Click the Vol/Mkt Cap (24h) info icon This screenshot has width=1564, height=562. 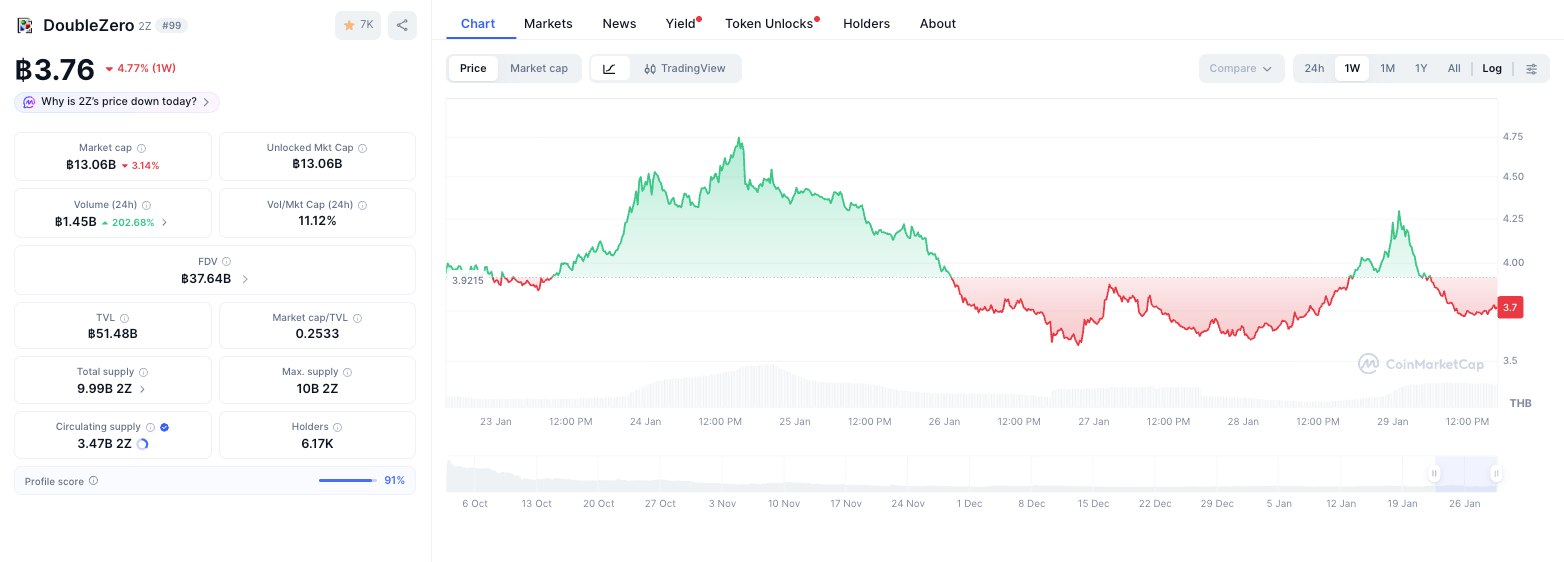[x=362, y=205]
